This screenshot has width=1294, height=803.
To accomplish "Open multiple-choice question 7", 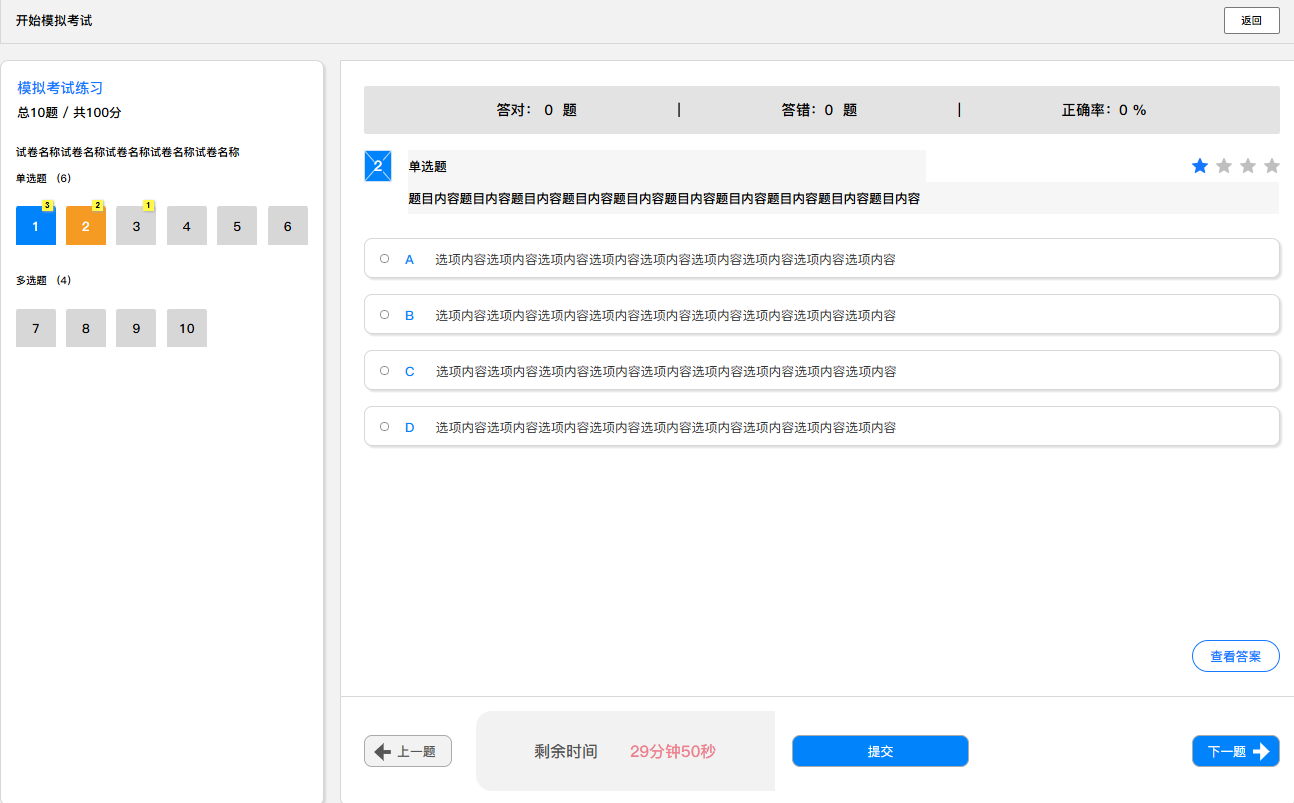I will (36, 328).
